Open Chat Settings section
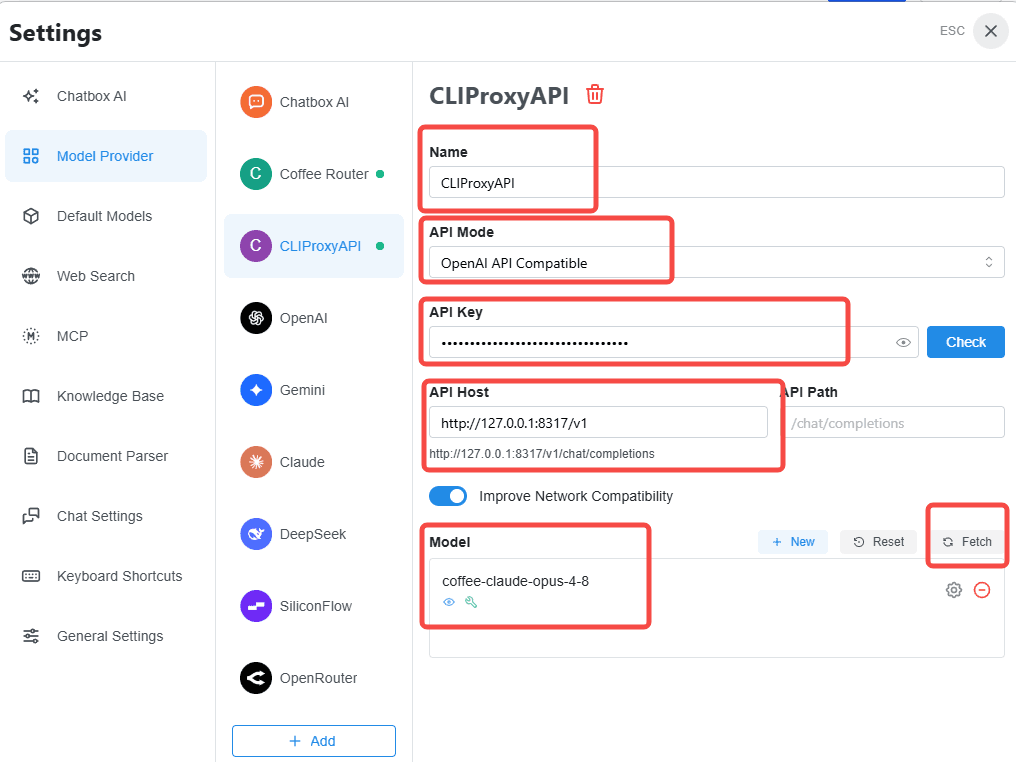Screen dimensions: 1016x762 pyautogui.click(x=106, y=516)
